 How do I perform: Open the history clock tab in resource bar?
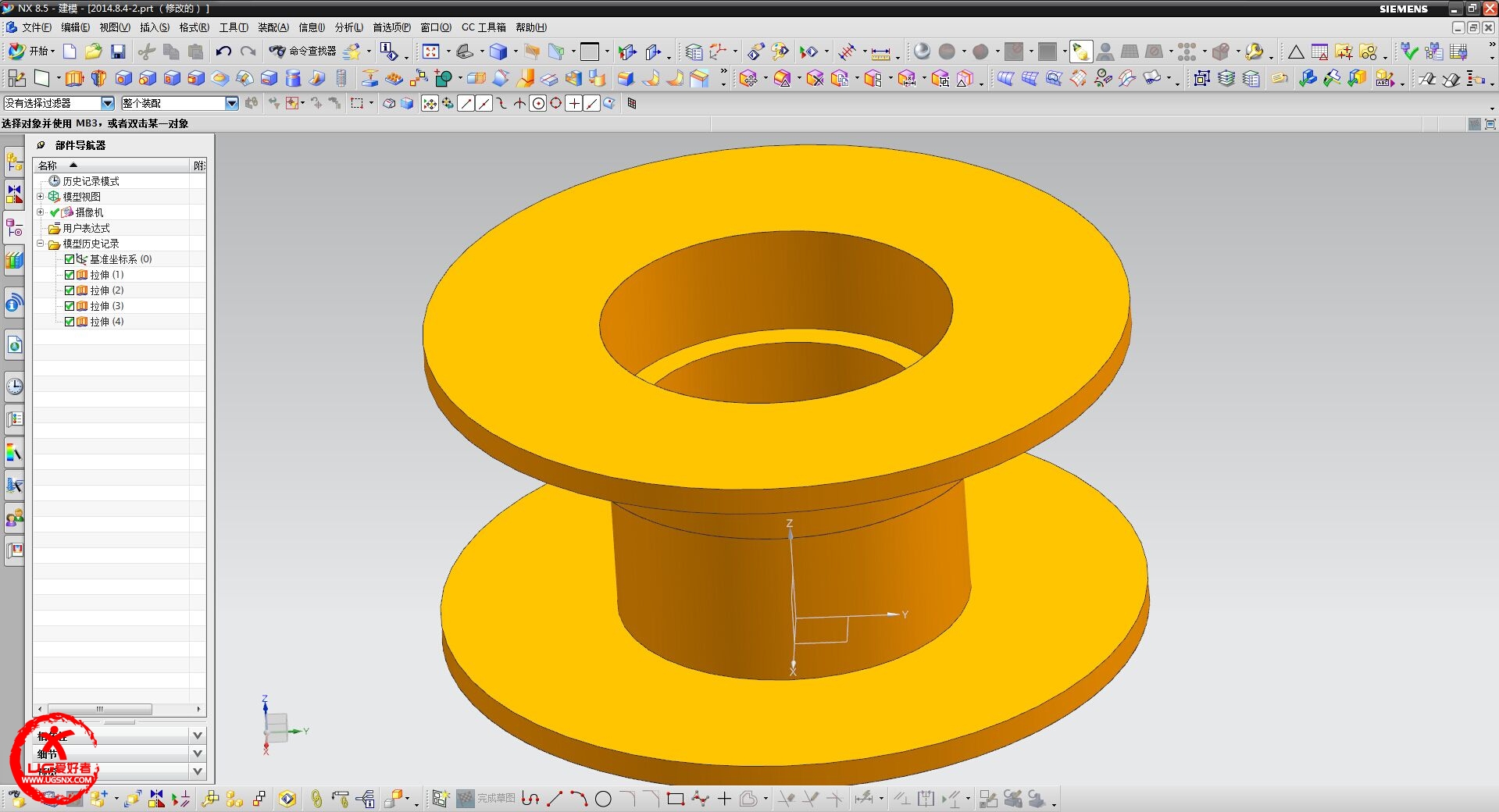(x=14, y=386)
